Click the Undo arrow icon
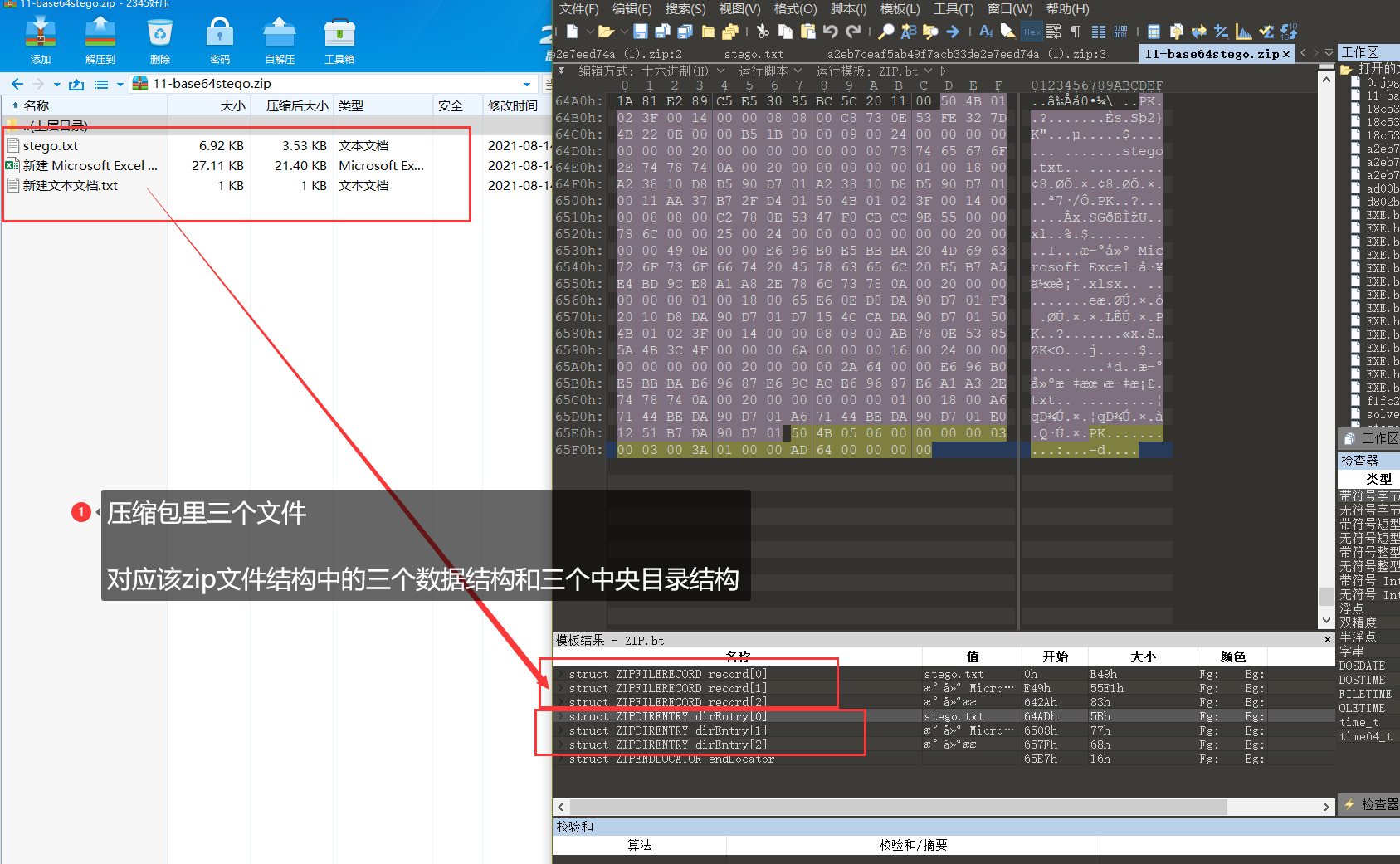The height and width of the screenshot is (864, 1400). (x=830, y=32)
